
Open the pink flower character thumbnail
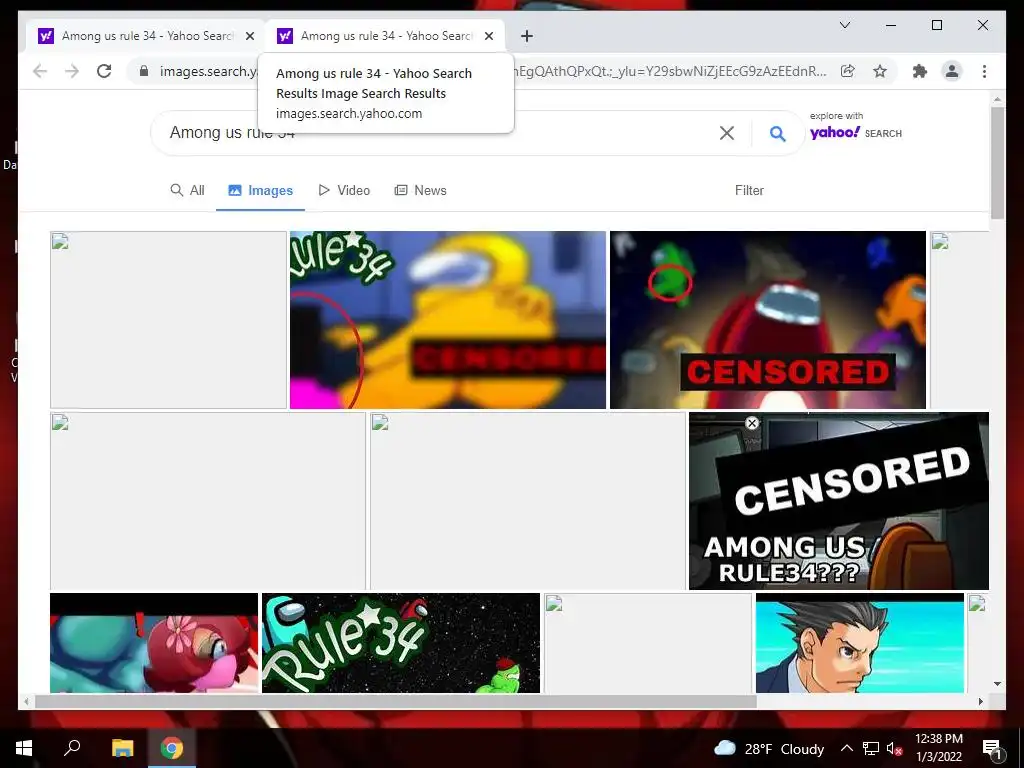pos(154,643)
